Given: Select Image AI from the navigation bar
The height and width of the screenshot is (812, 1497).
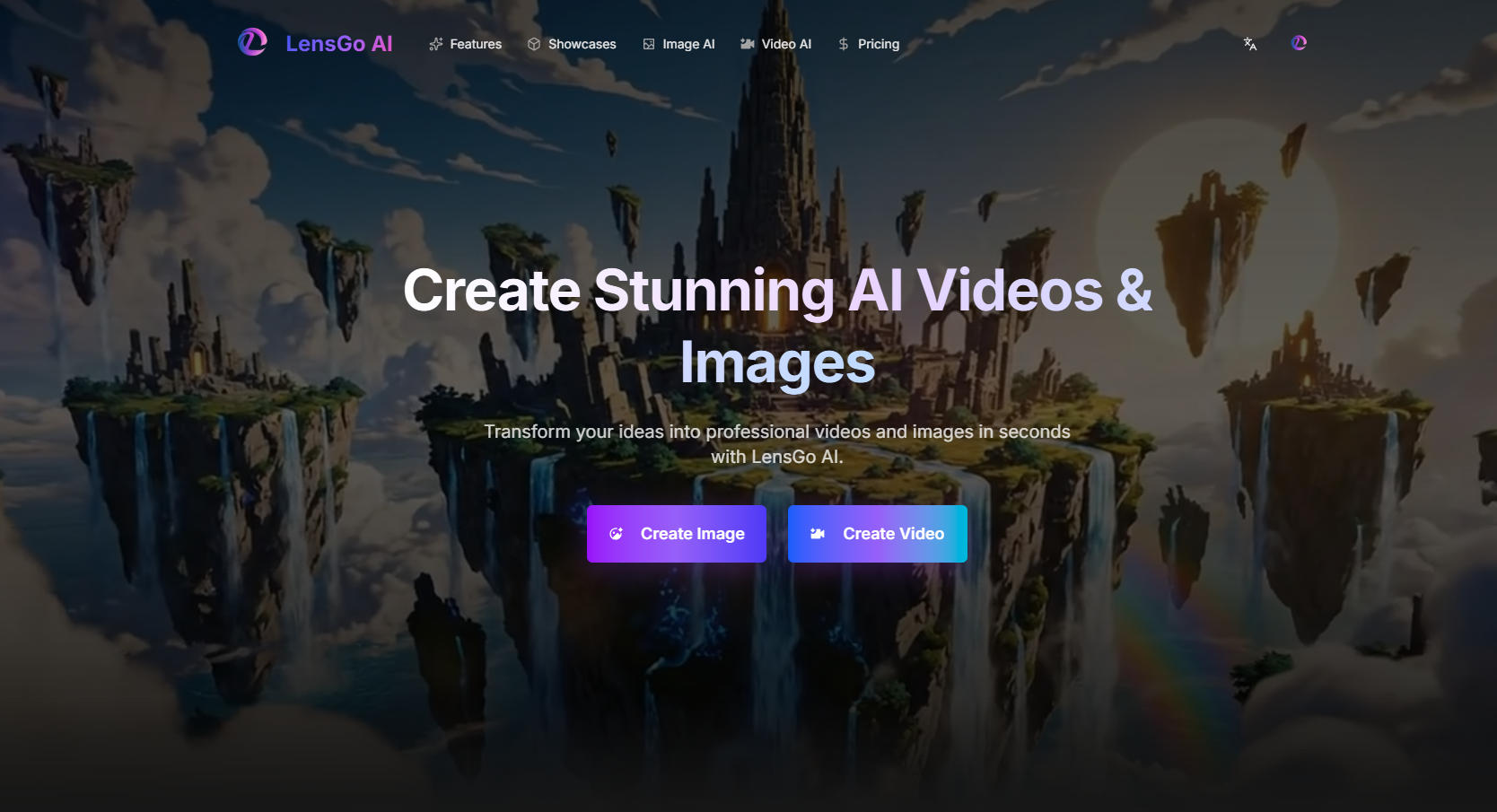Looking at the screenshot, I should click(688, 43).
